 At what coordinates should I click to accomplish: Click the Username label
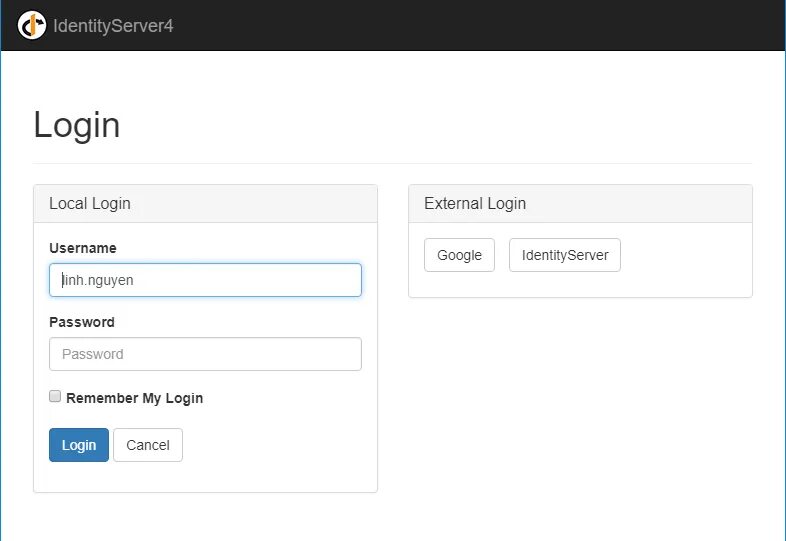(83, 248)
